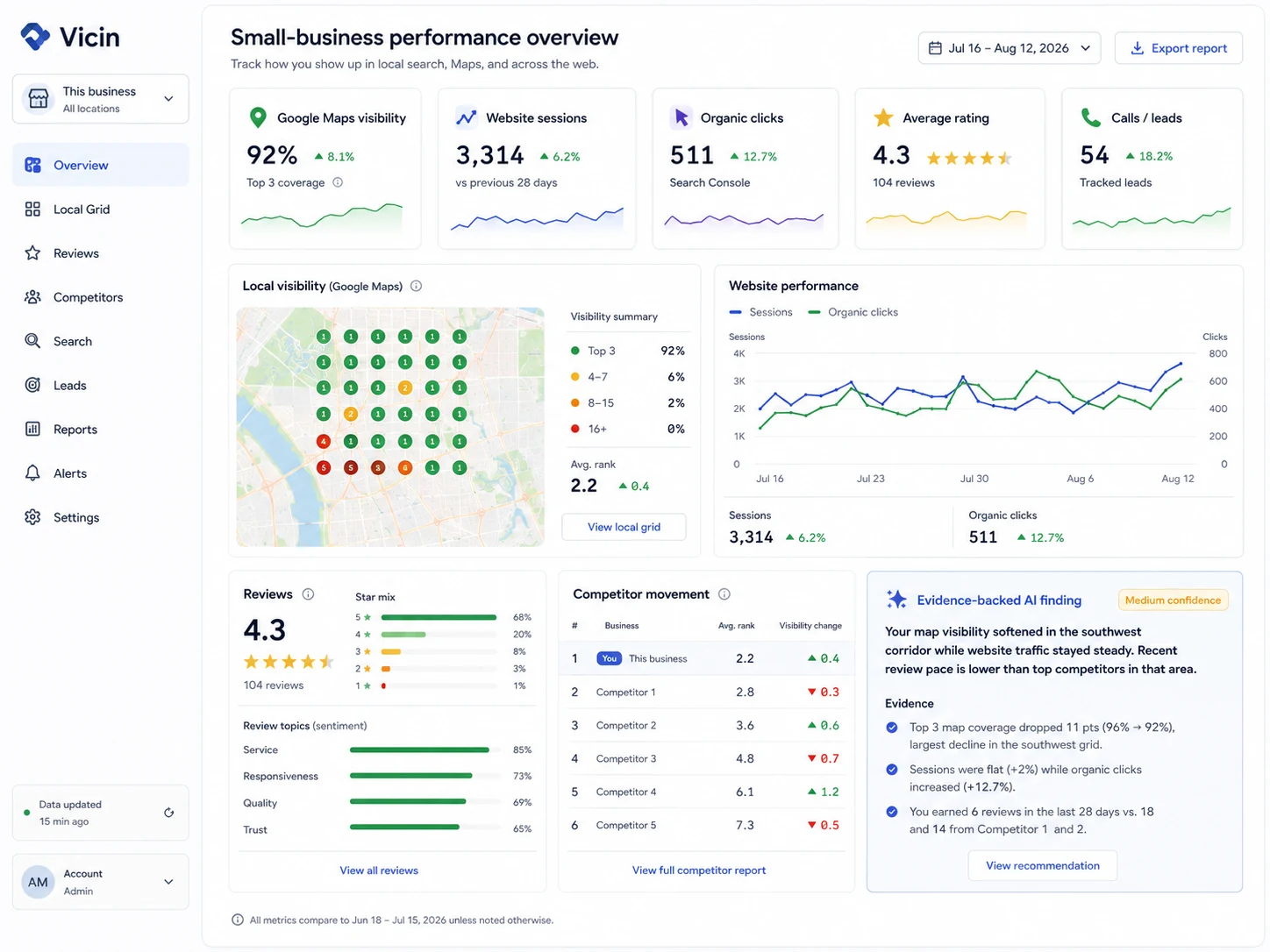Select Competitor 3 row

pos(707,758)
